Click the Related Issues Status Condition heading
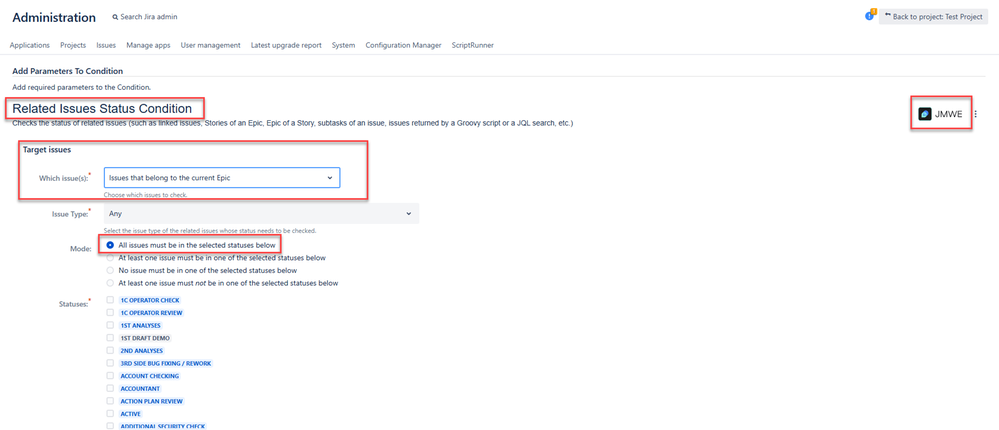Screen dimensions: 999x430 (102, 109)
